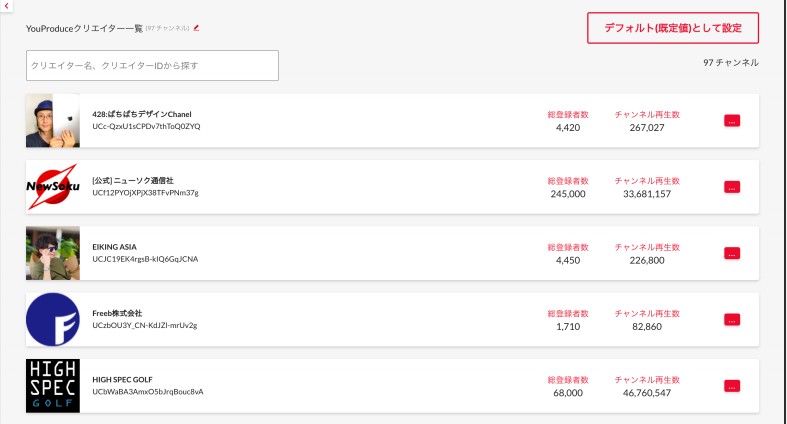Open the HIGH SPEC GOLF channel name
The image size is (787, 424).
click(x=122, y=380)
